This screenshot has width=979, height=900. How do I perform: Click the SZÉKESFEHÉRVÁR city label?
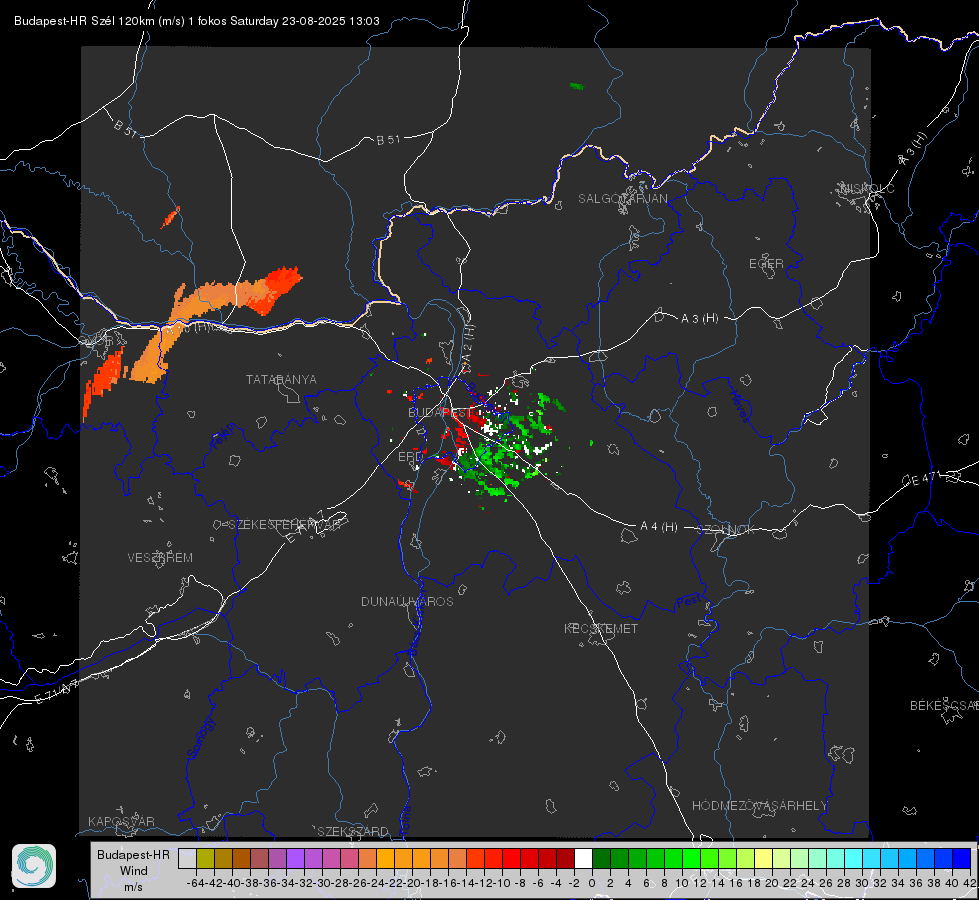click(x=284, y=525)
